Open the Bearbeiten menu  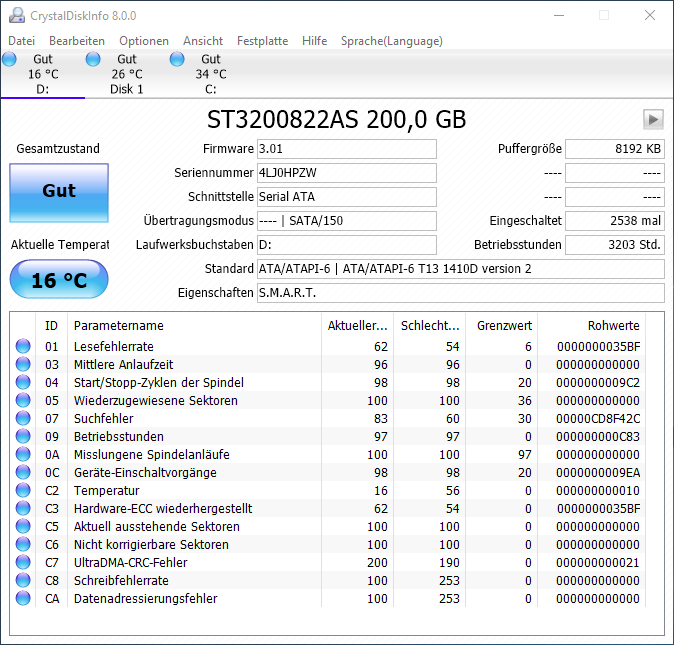(77, 41)
